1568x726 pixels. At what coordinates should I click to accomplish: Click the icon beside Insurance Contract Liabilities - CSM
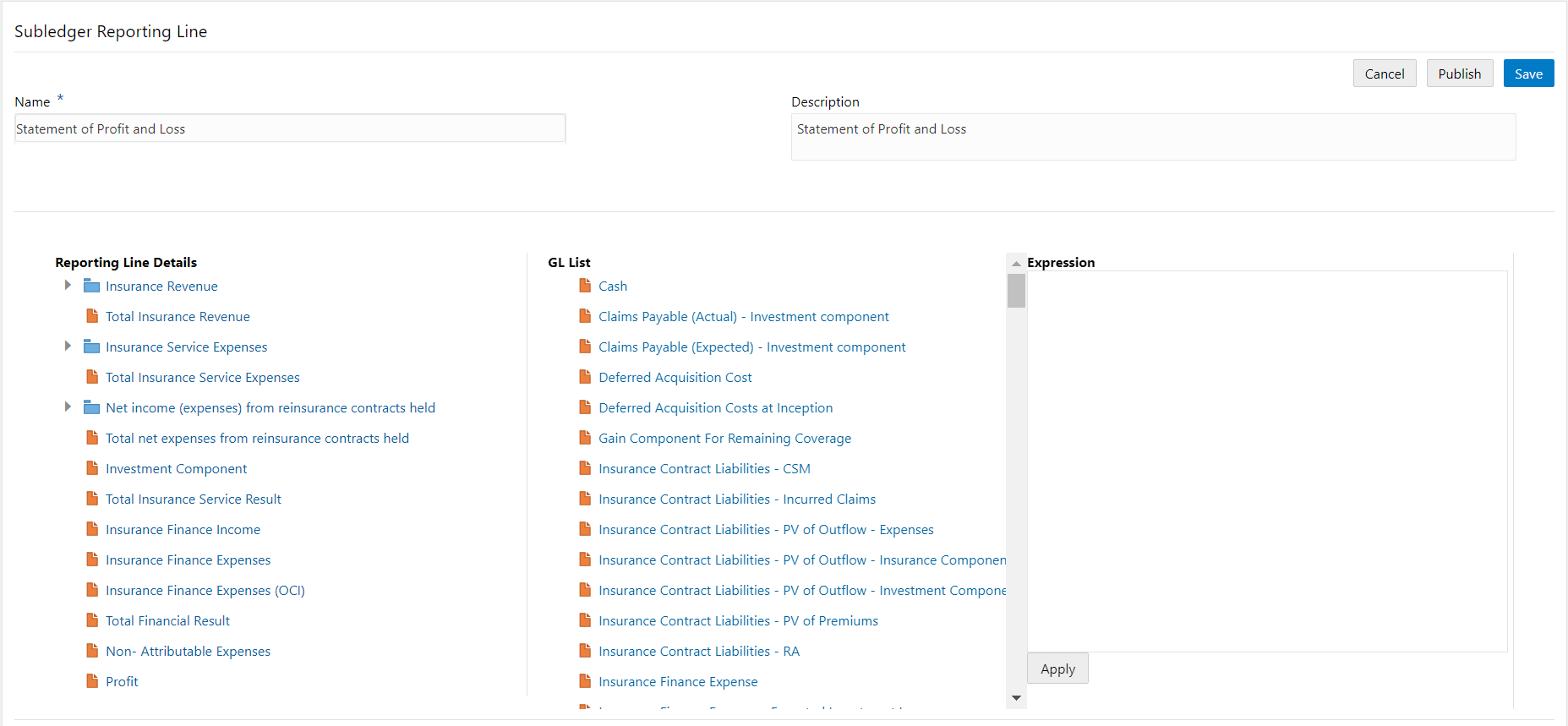[585, 468]
